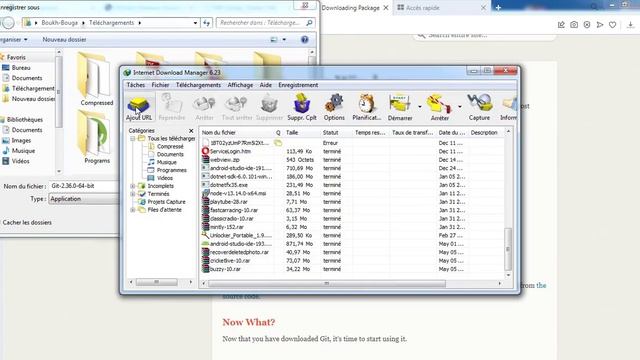Open the Programs folder in save dialog
This screenshot has height=360, width=640.
click(x=96, y=138)
